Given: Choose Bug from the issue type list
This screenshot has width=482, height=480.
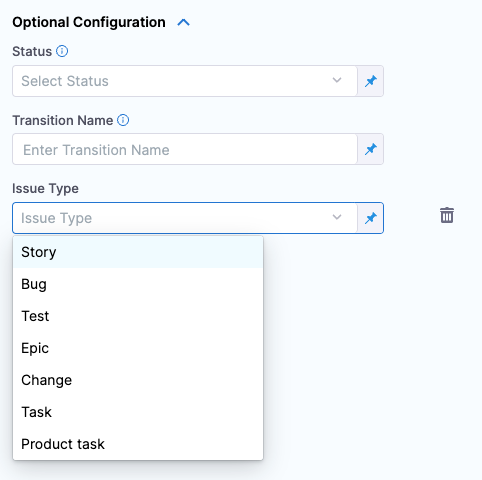Looking at the screenshot, I should [x=138, y=284].
